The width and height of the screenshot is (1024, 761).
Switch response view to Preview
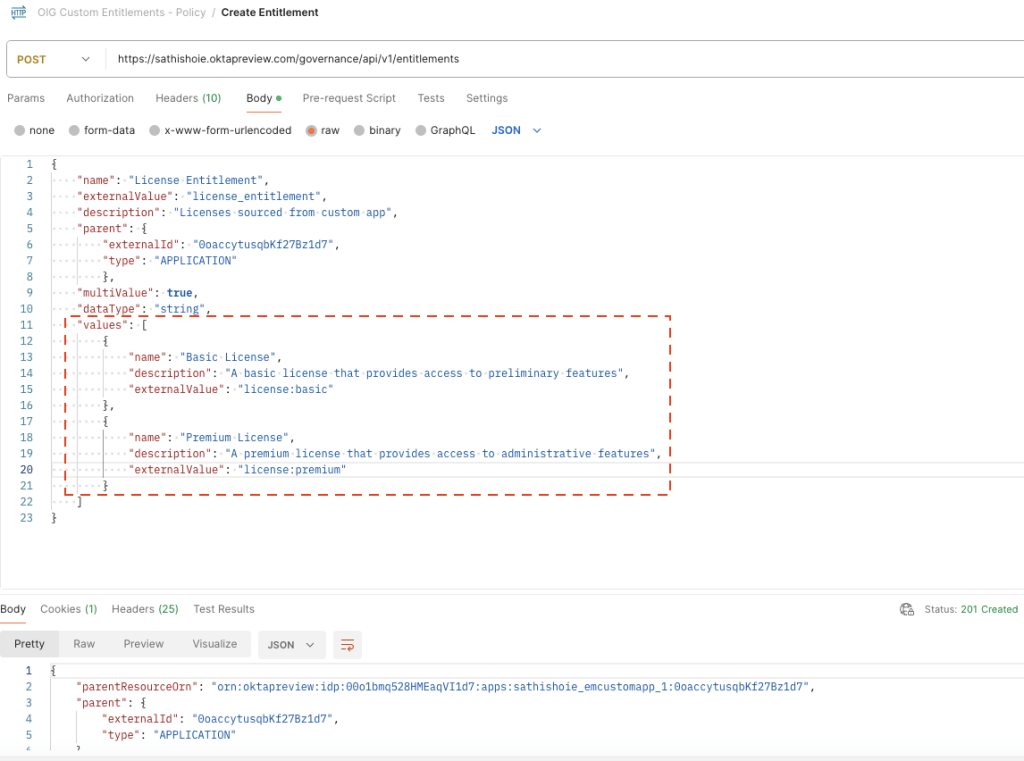144,644
